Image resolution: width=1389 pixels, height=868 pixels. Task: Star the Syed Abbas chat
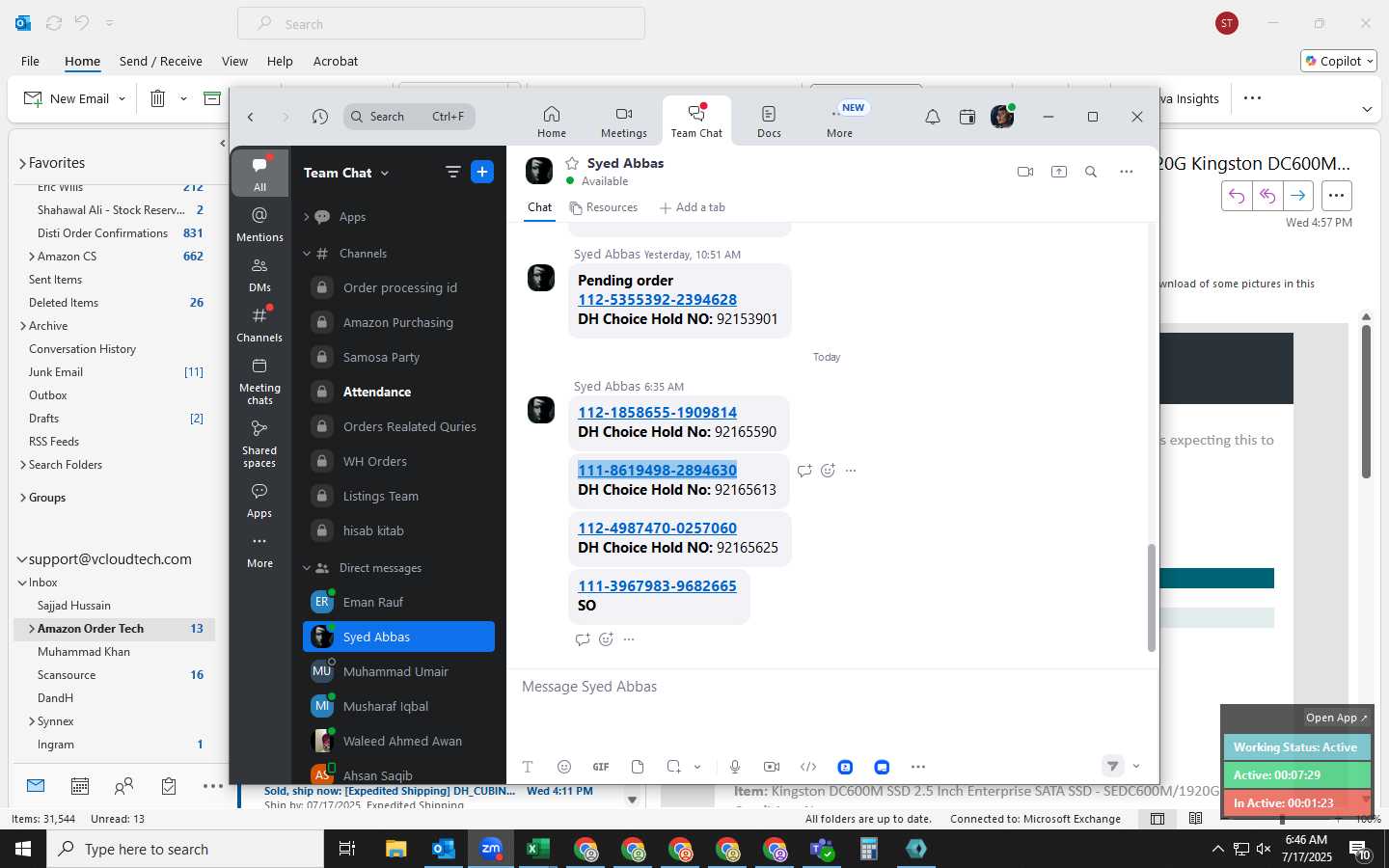pos(572,163)
